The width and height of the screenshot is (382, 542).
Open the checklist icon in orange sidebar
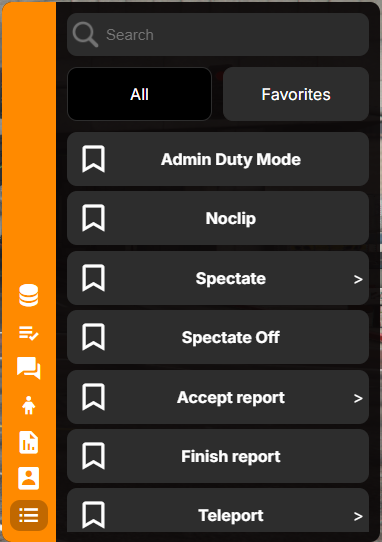point(29,334)
